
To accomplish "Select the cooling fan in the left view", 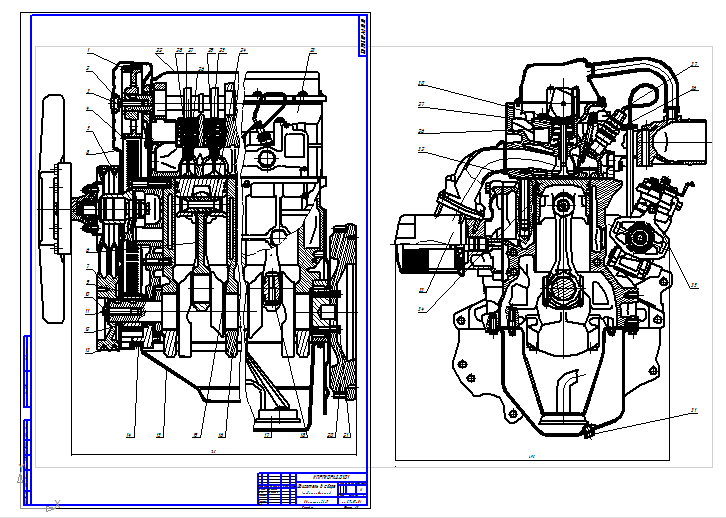I will point(53,209).
